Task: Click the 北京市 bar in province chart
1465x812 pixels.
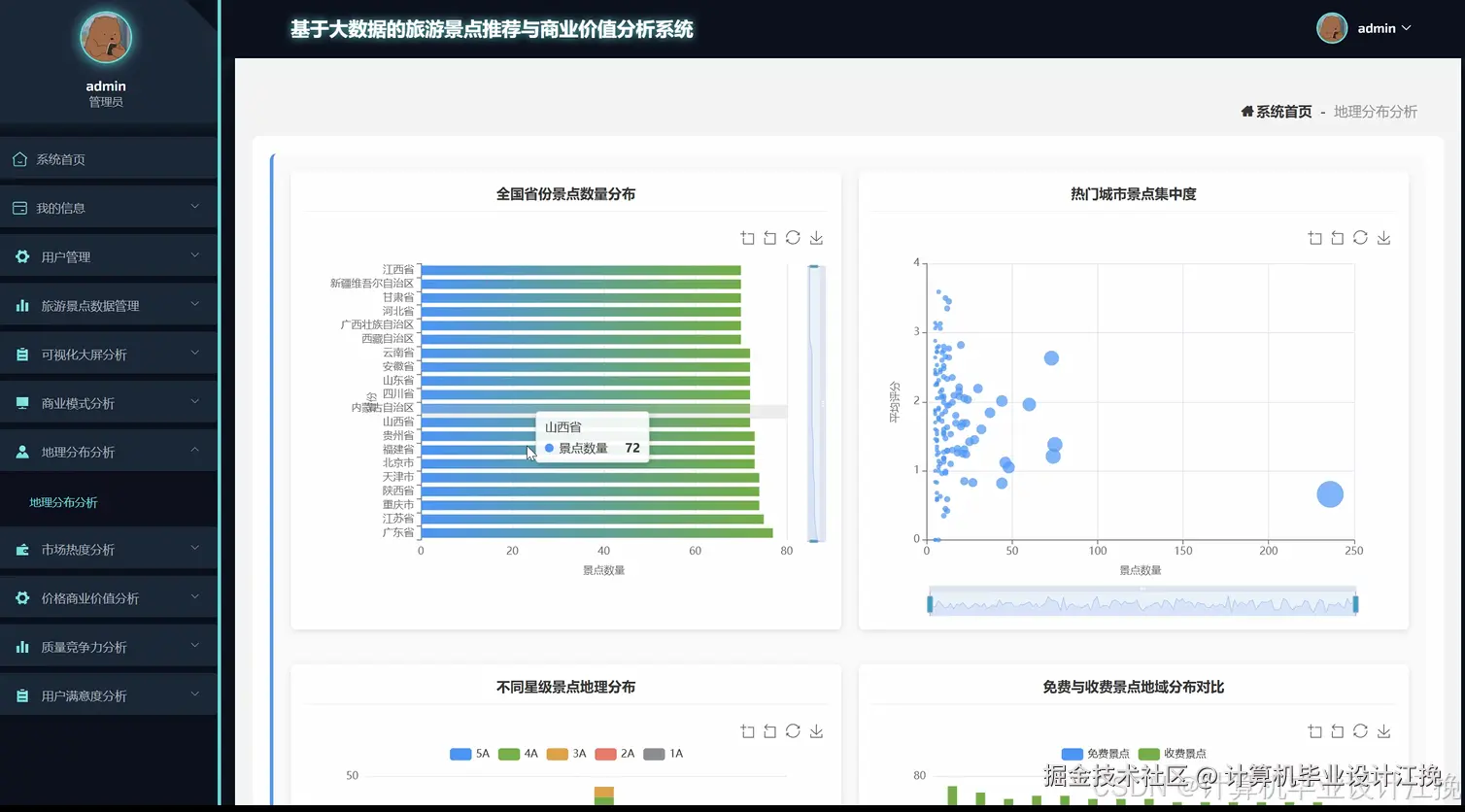Action: pyautogui.click(x=588, y=463)
